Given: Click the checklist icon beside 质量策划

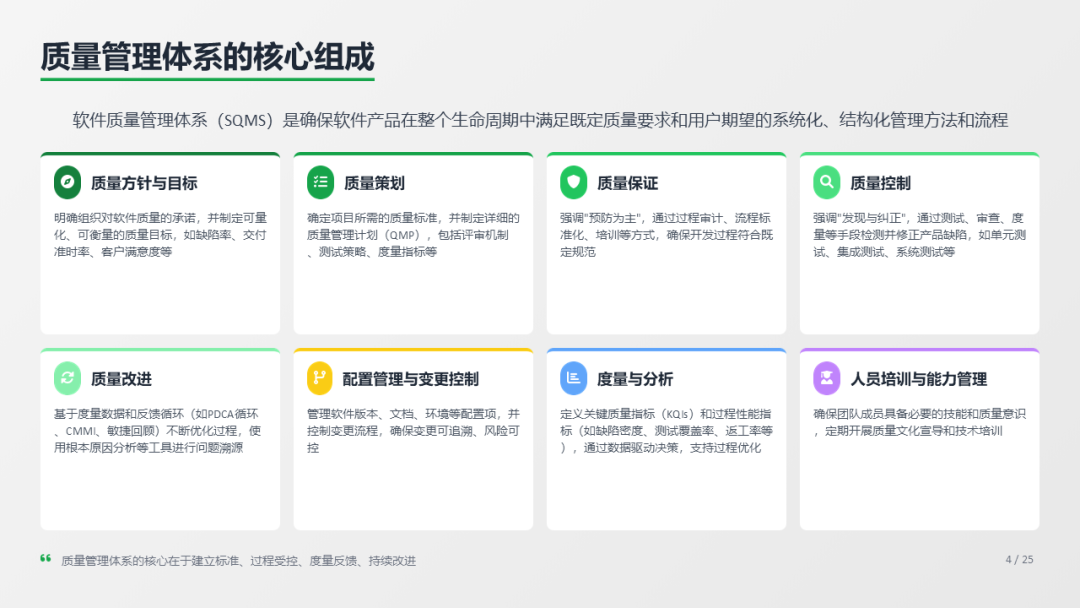Looking at the screenshot, I should 320,182.
